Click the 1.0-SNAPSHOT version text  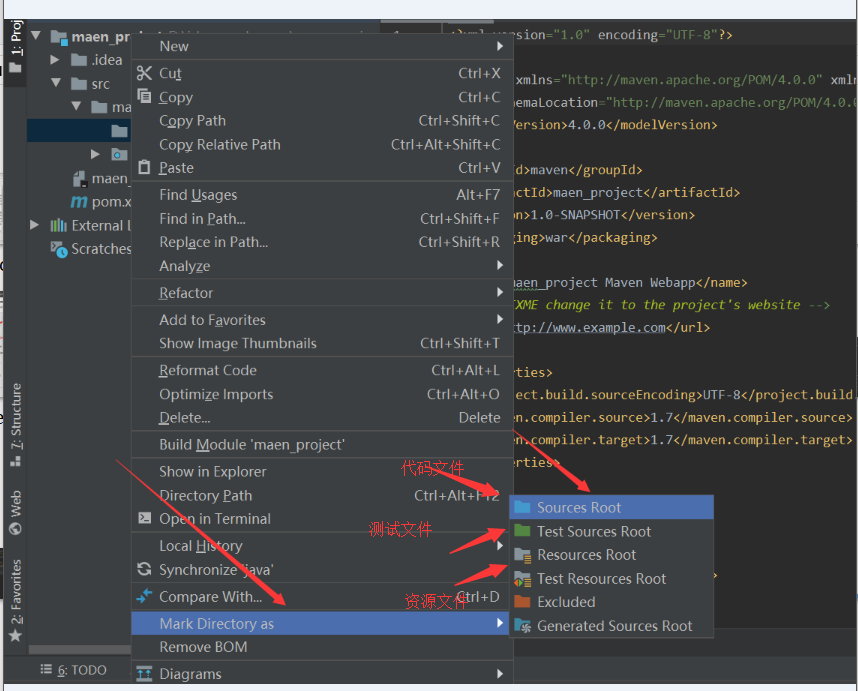coord(576,214)
